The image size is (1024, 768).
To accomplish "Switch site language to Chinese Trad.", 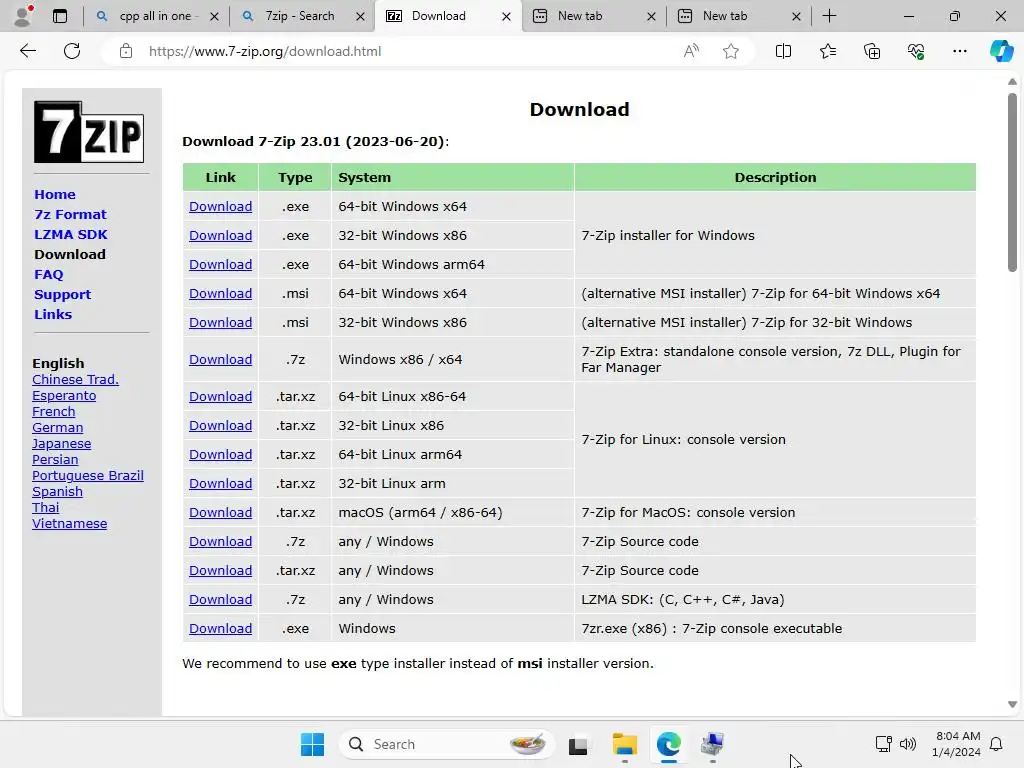I will click(75, 379).
